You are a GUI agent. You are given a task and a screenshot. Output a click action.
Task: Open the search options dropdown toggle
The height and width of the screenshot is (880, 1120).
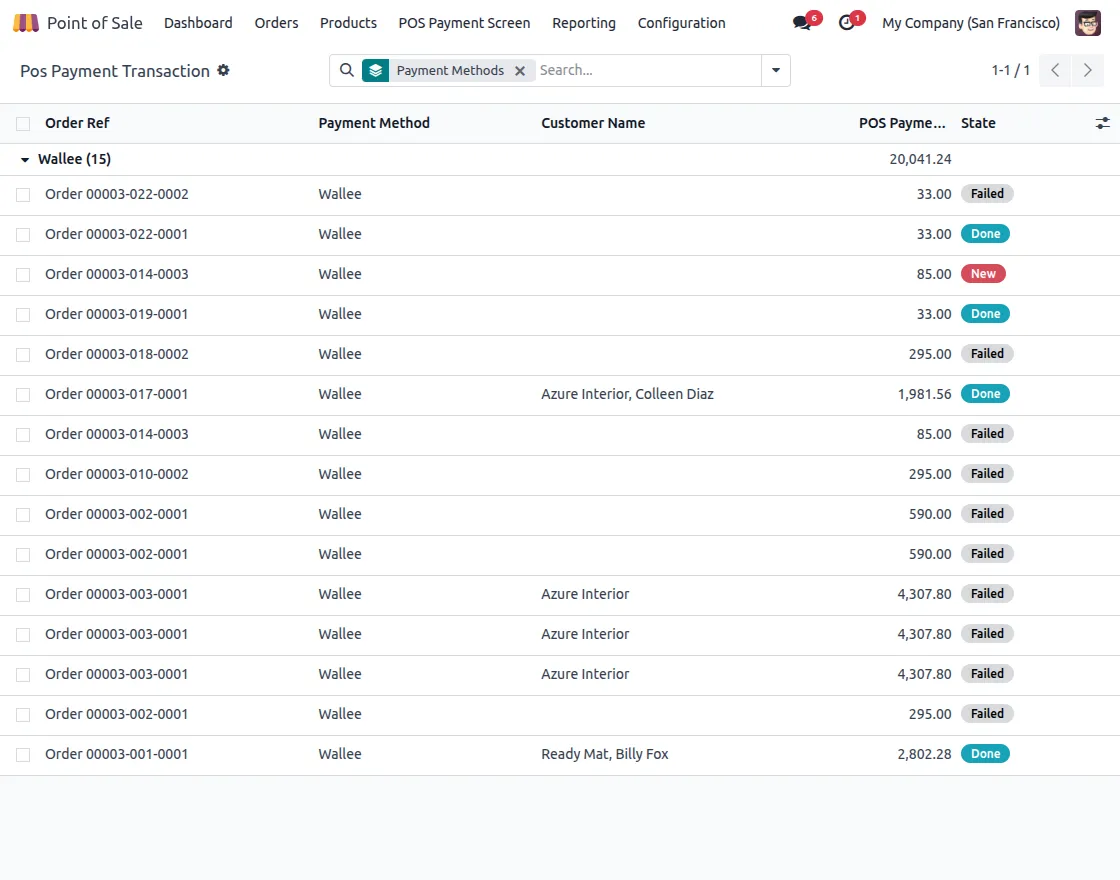[776, 70]
